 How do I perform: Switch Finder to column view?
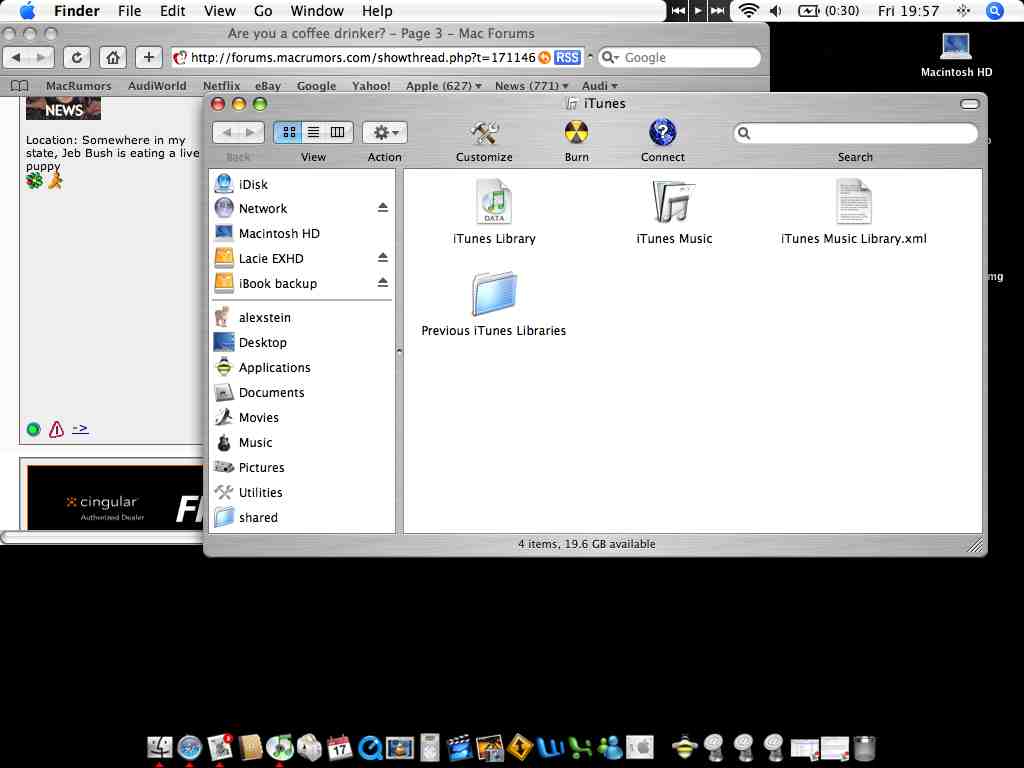[338, 133]
